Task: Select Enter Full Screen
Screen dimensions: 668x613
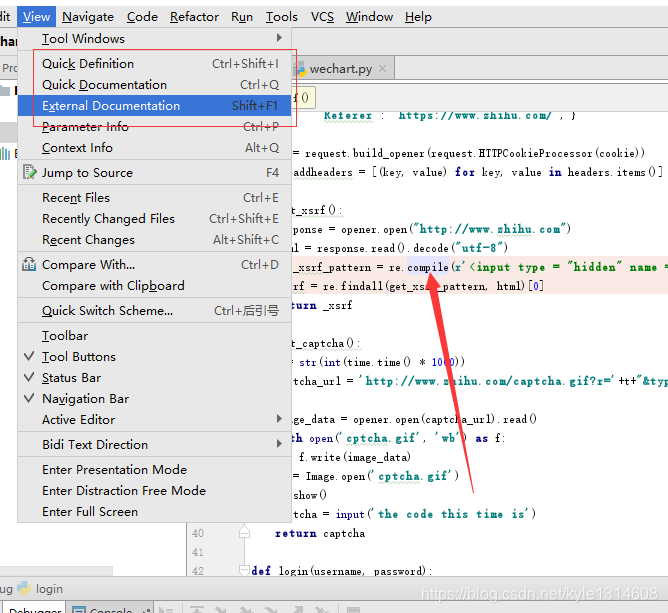Action: click(x=155, y=511)
